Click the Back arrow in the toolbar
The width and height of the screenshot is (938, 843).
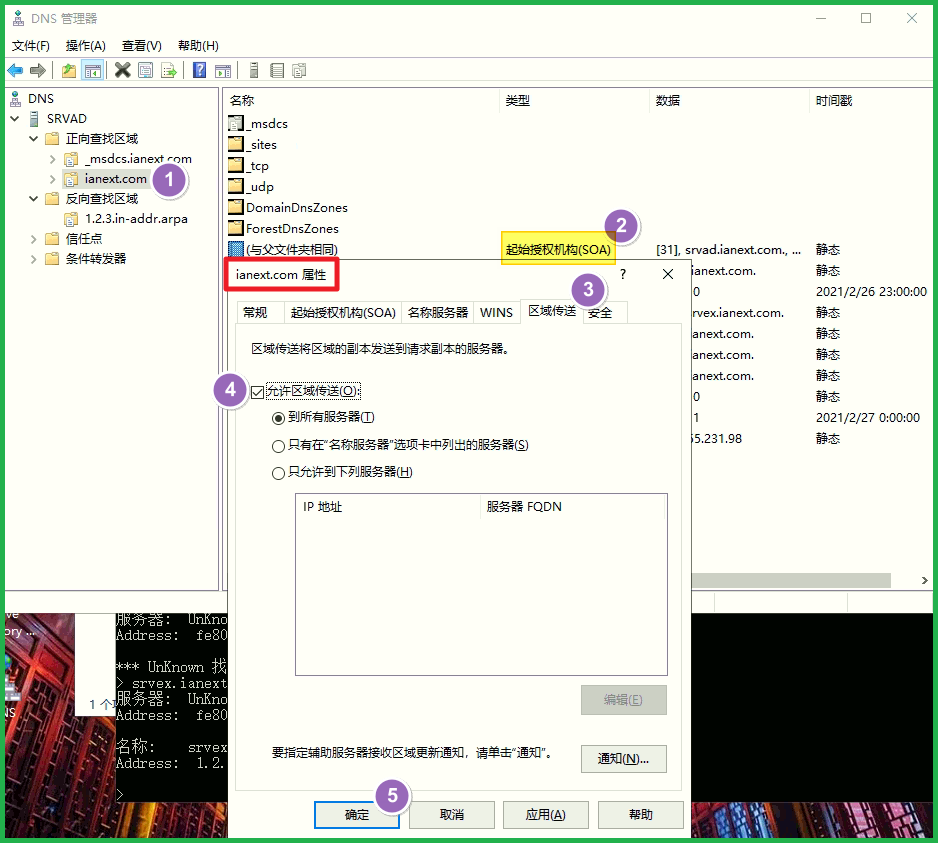pyautogui.click(x=15, y=71)
